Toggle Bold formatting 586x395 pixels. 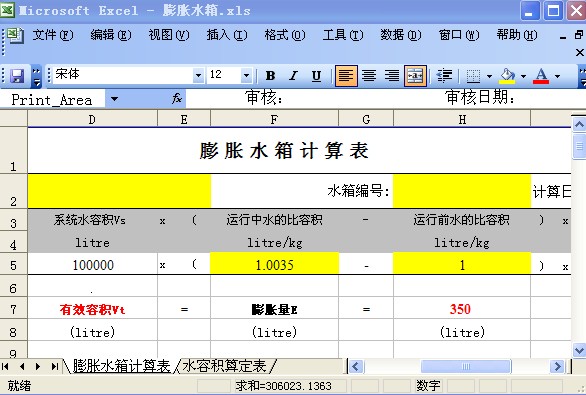pyautogui.click(x=270, y=76)
